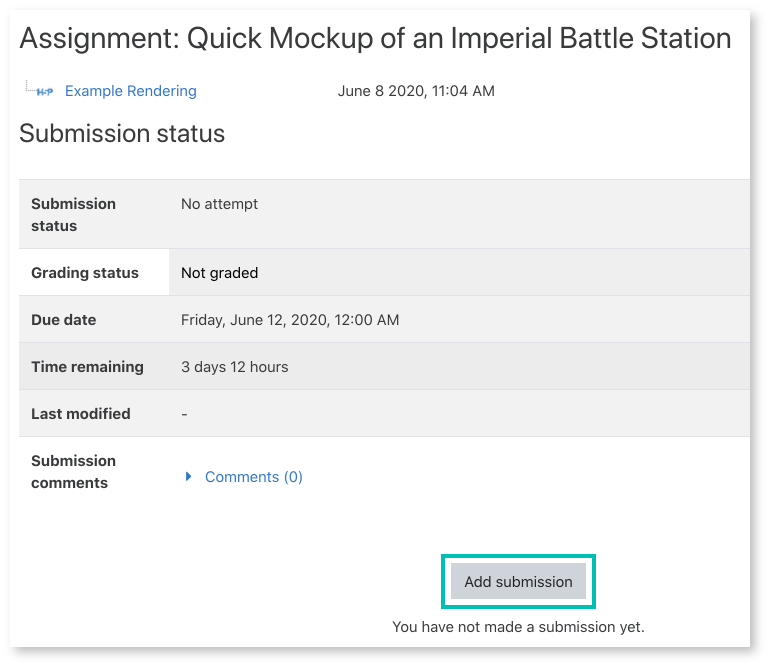Select the Submission status row label
Screen dimensions: 770x667
click(73, 214)
